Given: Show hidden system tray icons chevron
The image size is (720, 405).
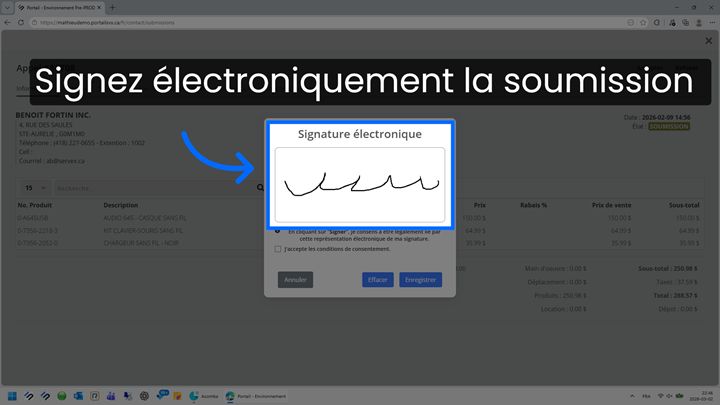Looking at the screenshot, I should 632,396.
